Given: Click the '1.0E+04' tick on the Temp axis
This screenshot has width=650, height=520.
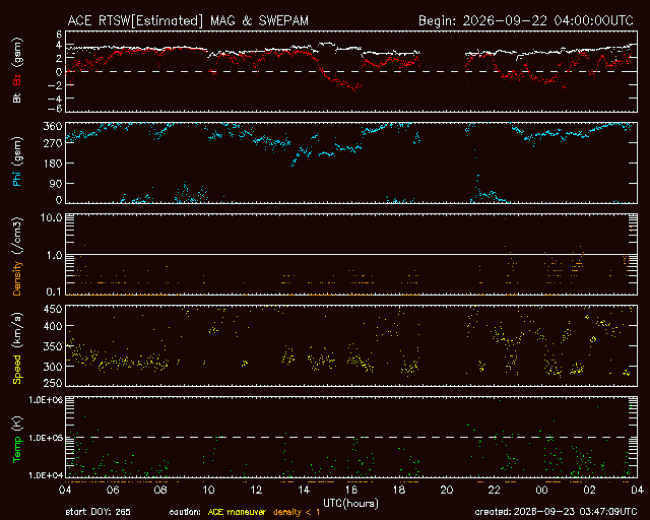Looking at the screenshot, I should (x=46, y=475).
